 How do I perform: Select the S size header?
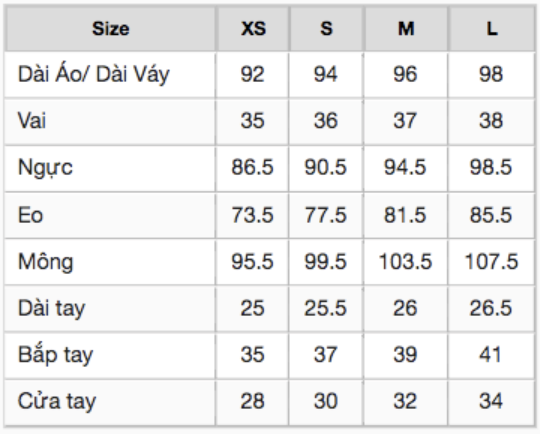(x=326, y=29)
